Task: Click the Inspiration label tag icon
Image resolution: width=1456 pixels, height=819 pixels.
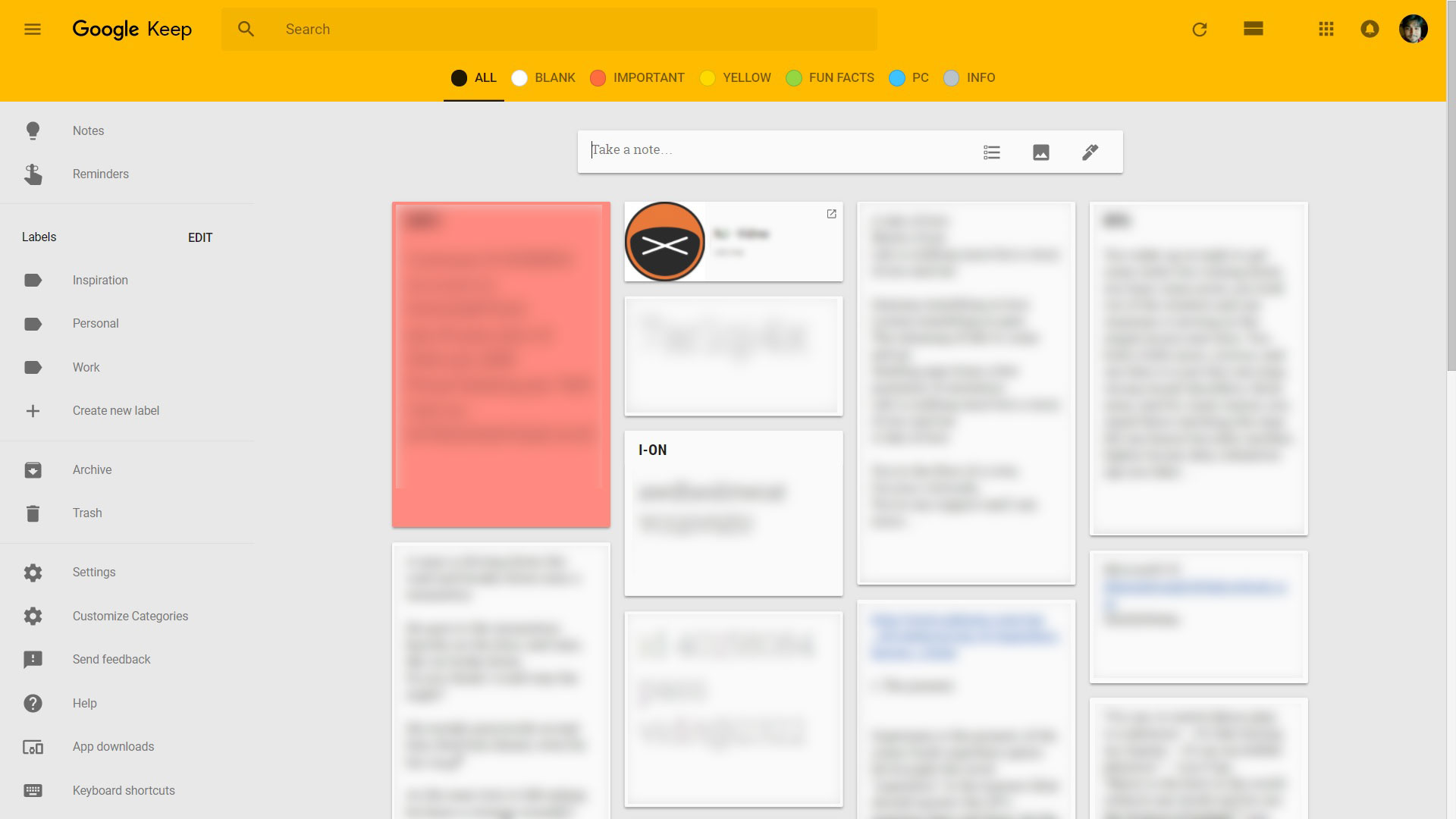Action: 33,281
